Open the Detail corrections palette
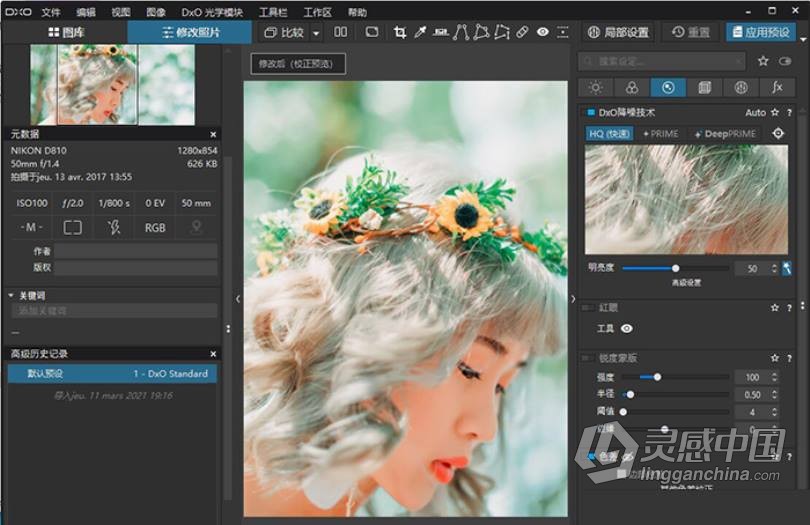This screenshot has width=810, height=525. [x=668, y=88]
